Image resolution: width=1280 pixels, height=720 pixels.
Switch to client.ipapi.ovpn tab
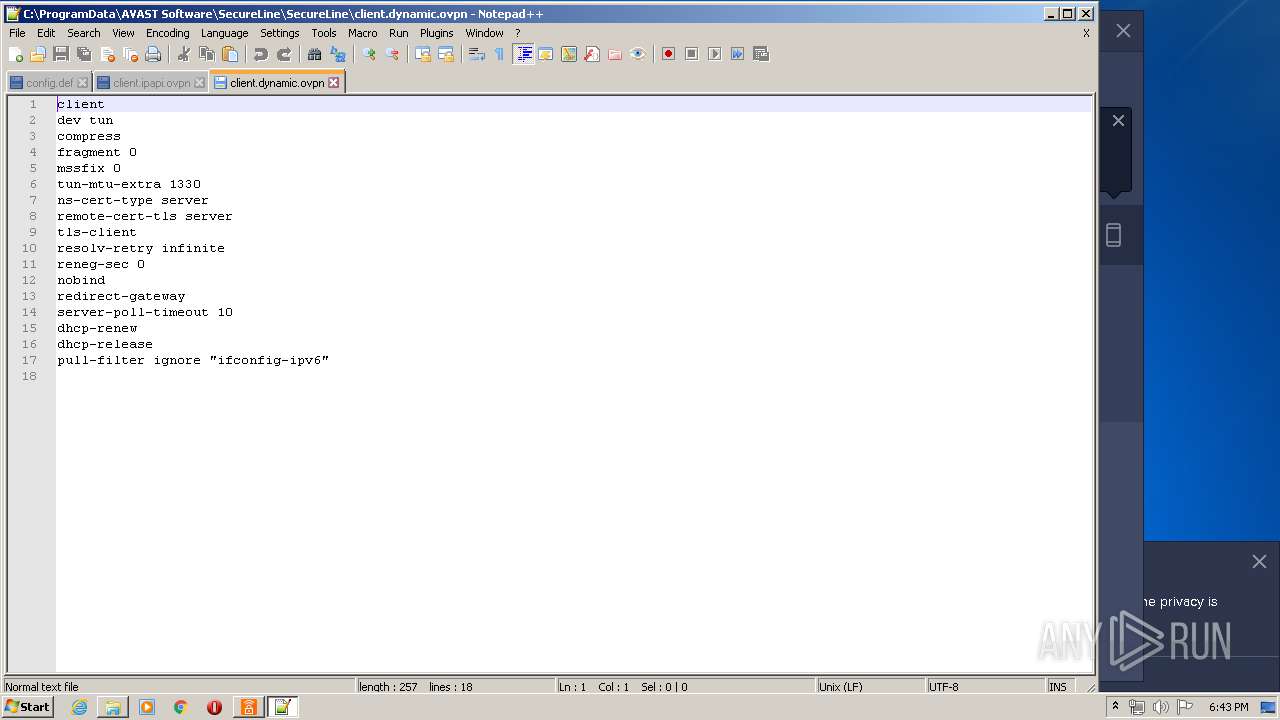tap(151, 83)
